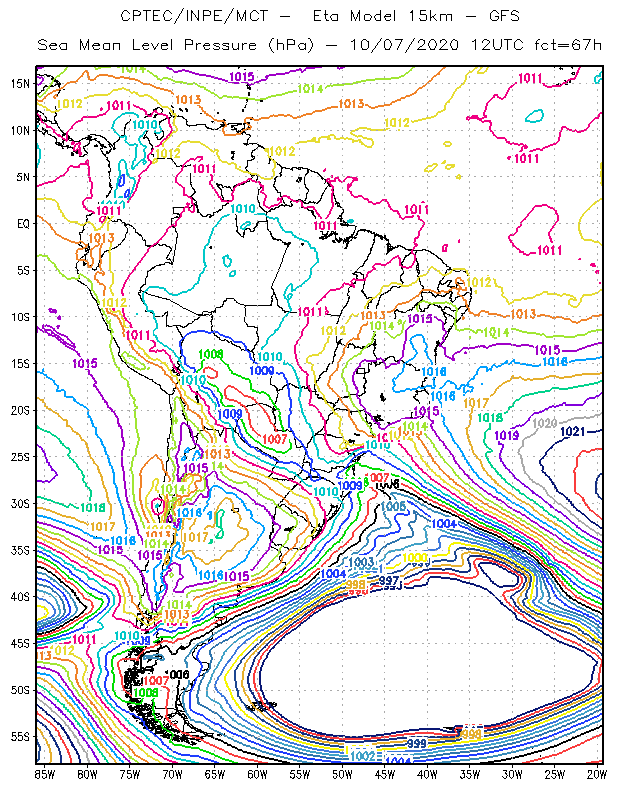The width and height of the screenshot is (618, 800).
Task: Click the '80W' longitude axis label
Action: [87, 775]
